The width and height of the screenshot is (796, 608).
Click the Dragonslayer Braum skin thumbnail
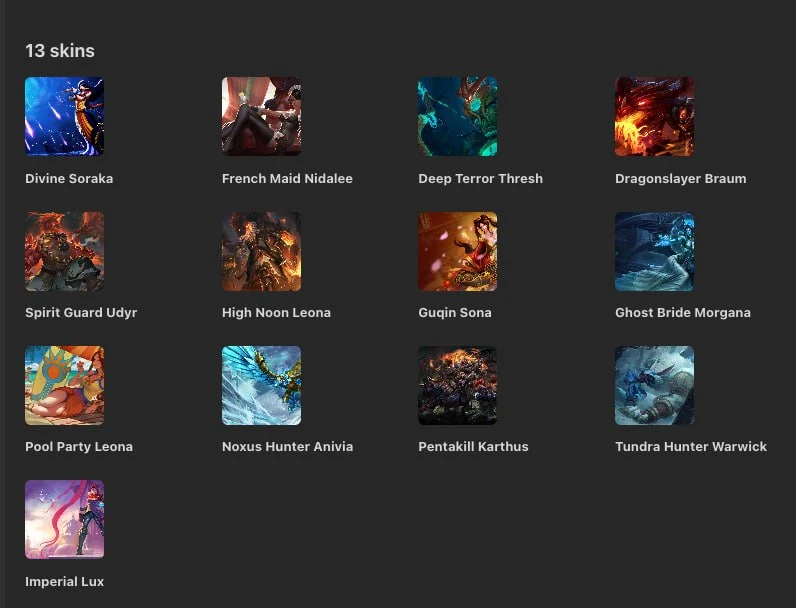pyautogui.click(x=654, y=116)
